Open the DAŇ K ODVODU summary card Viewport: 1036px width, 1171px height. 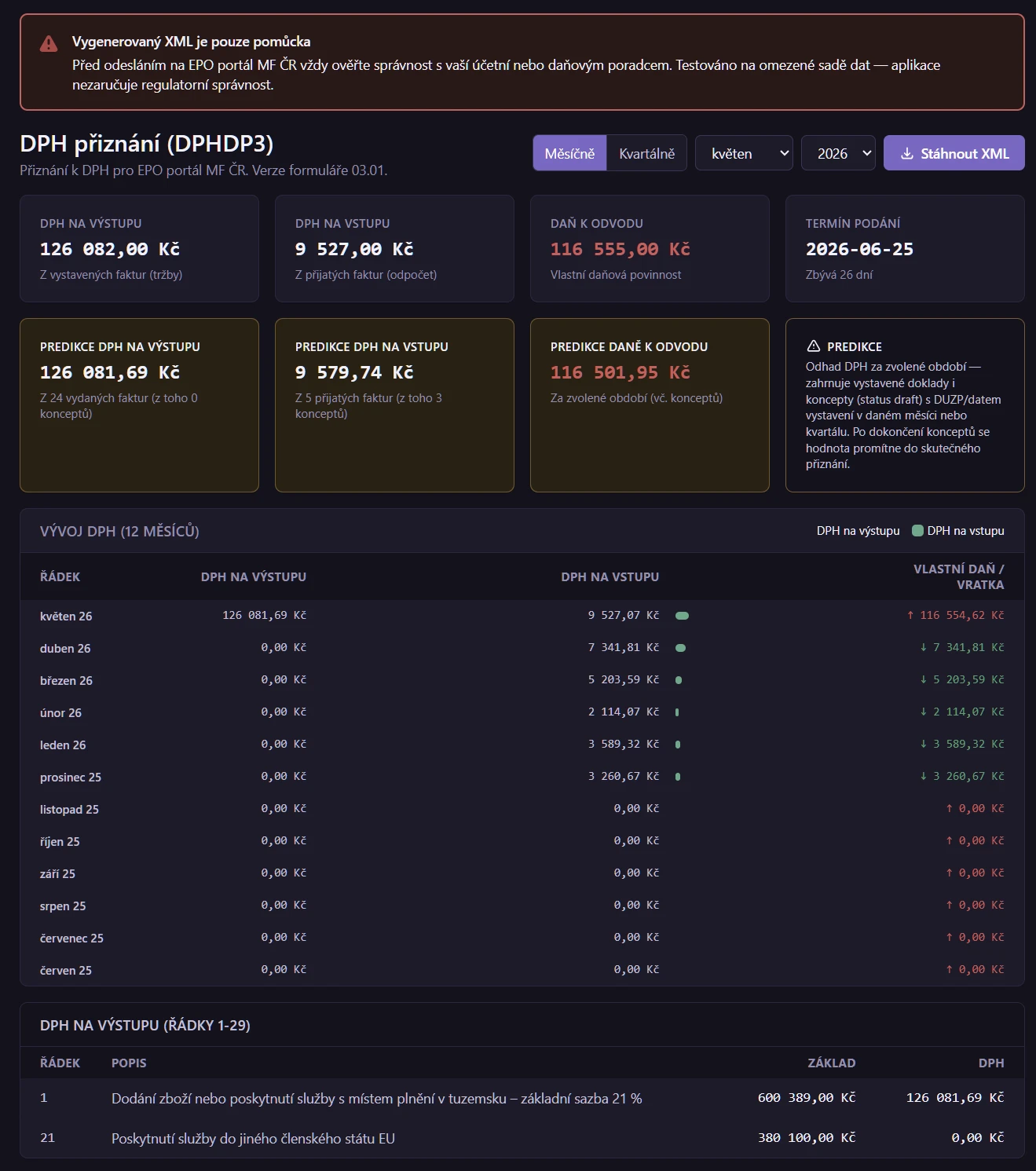[650, 248]
